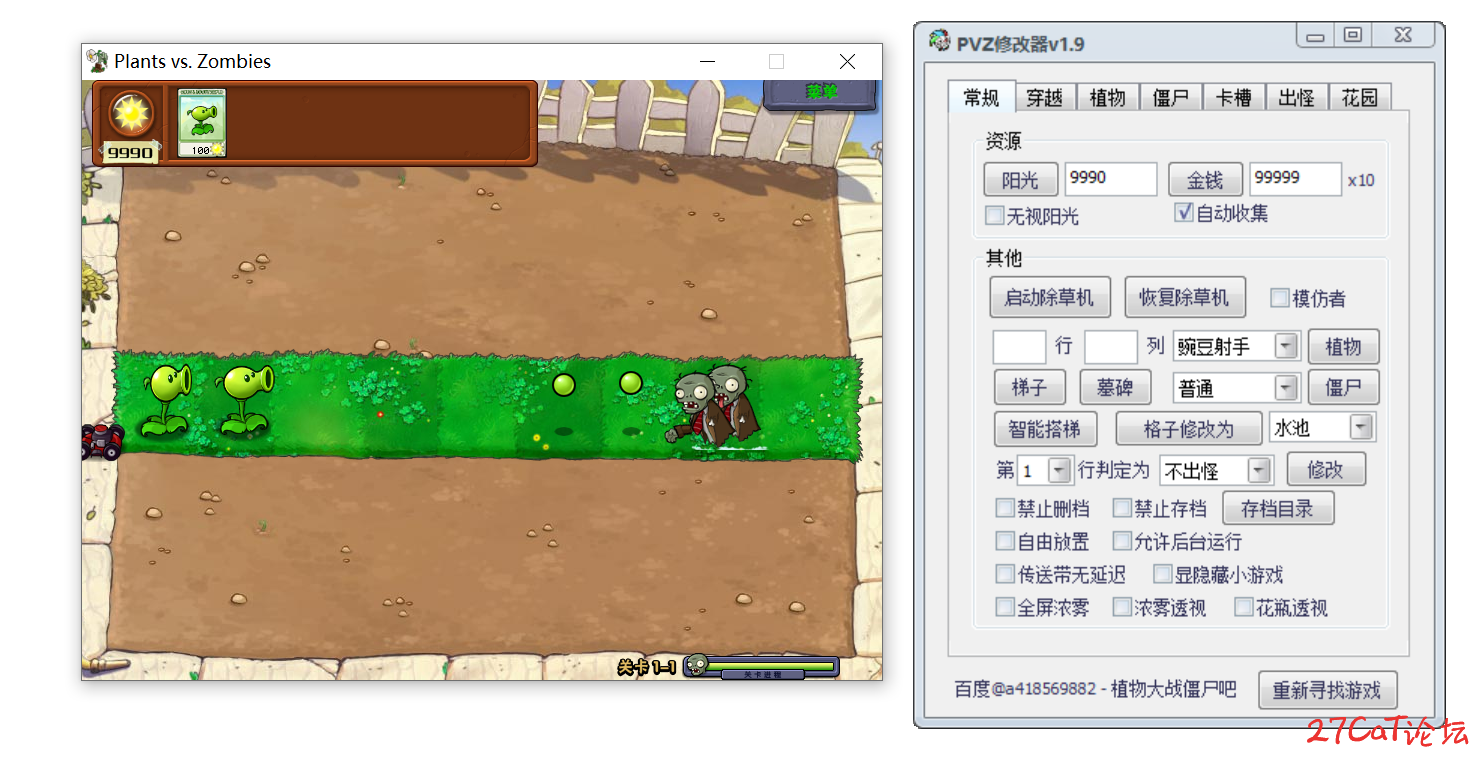This screenshot has height=772, width=1484.
Task: Click the leftmost peashooter plant on lawn
Action: pos(167,400)
